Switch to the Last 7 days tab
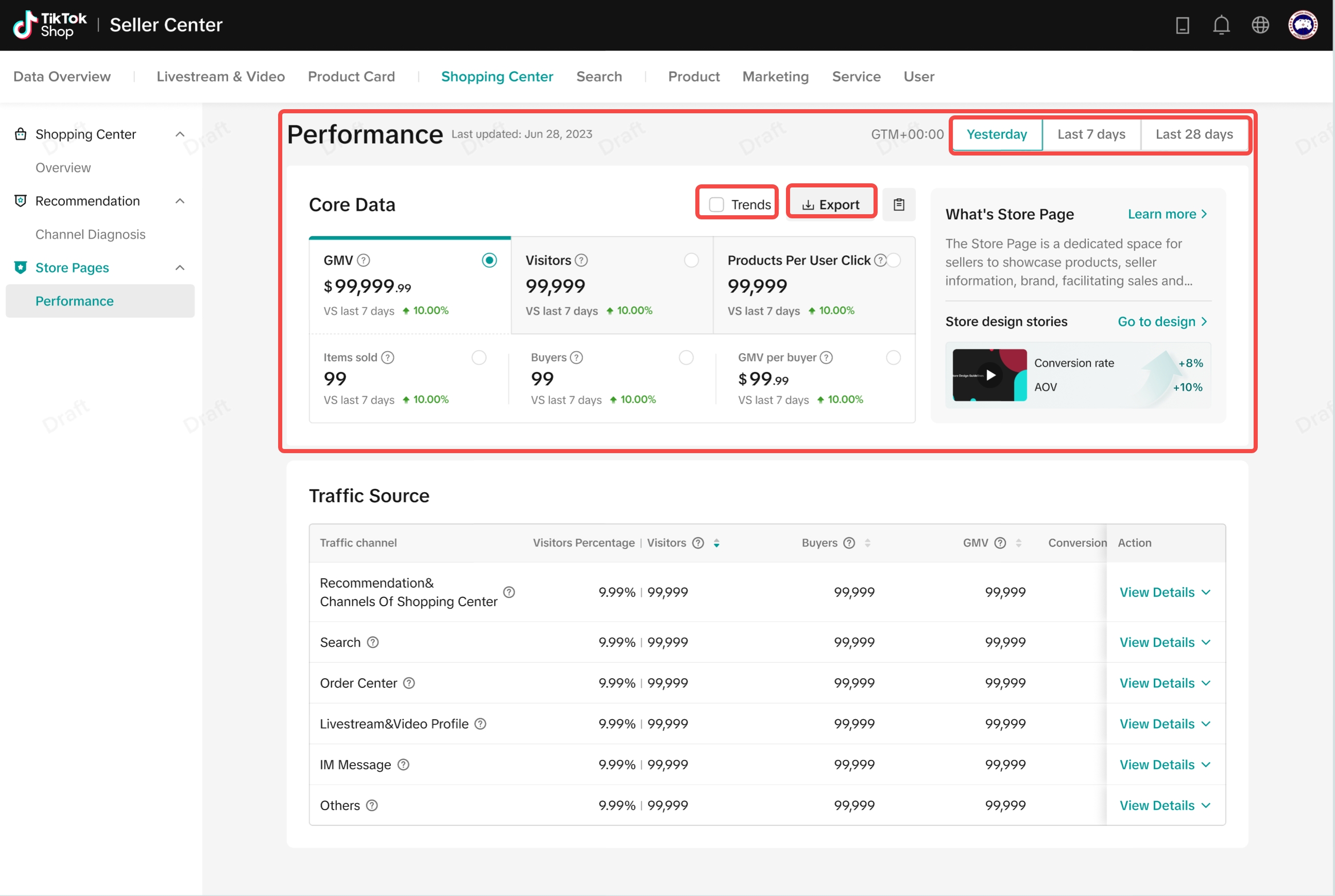 [1090, 134]
